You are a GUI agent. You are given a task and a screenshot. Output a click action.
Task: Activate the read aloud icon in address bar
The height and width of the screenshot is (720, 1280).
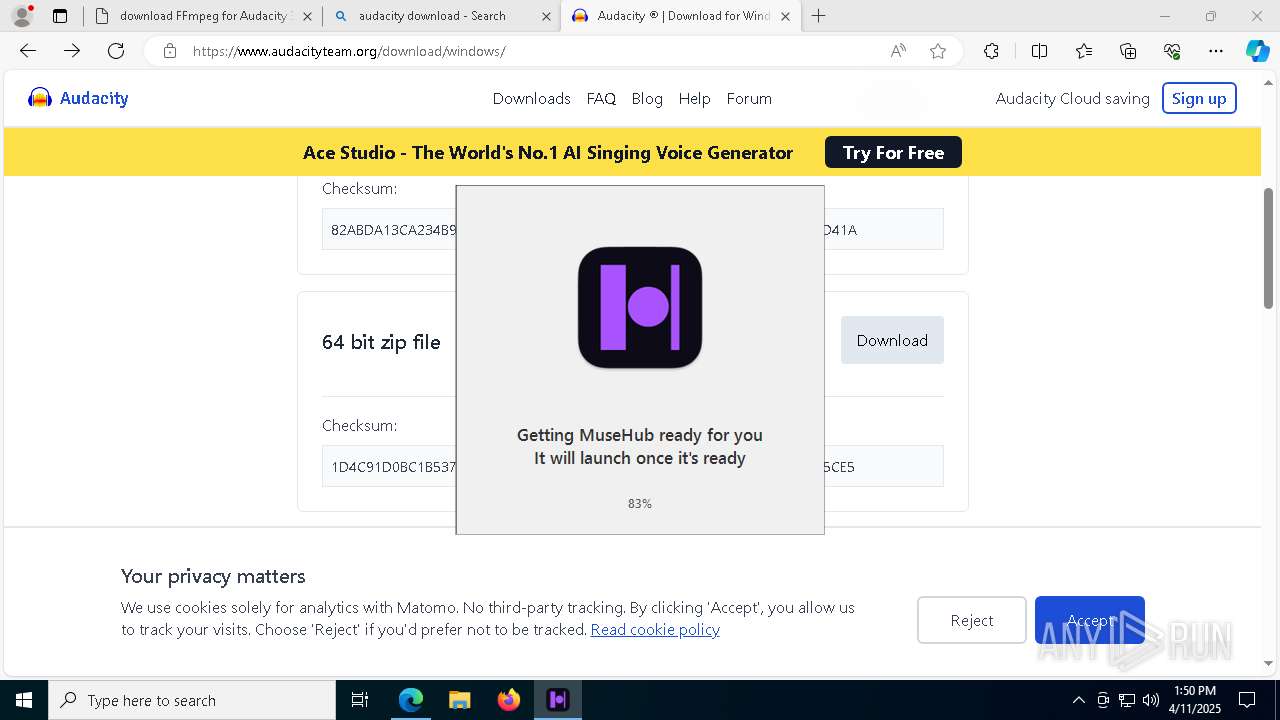[898, 51]
